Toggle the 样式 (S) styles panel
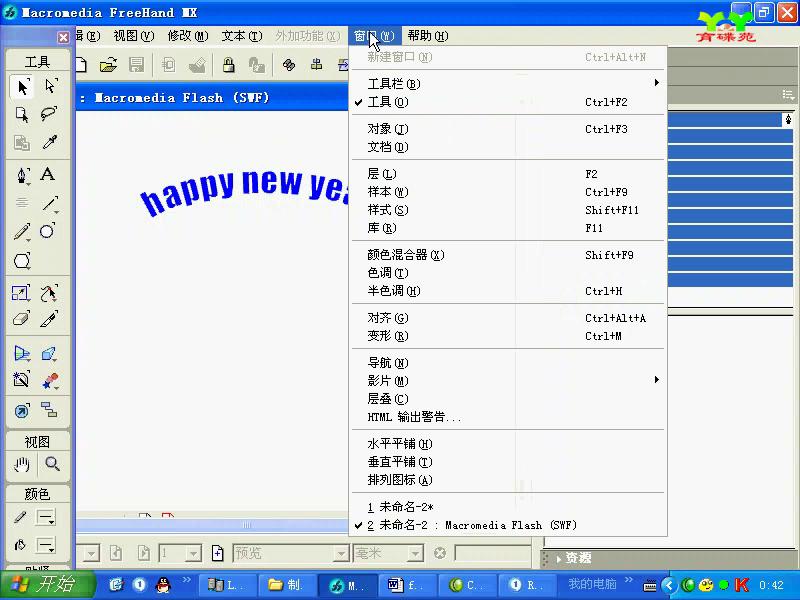This screenshot has width=800, height=600. (508, 210)
